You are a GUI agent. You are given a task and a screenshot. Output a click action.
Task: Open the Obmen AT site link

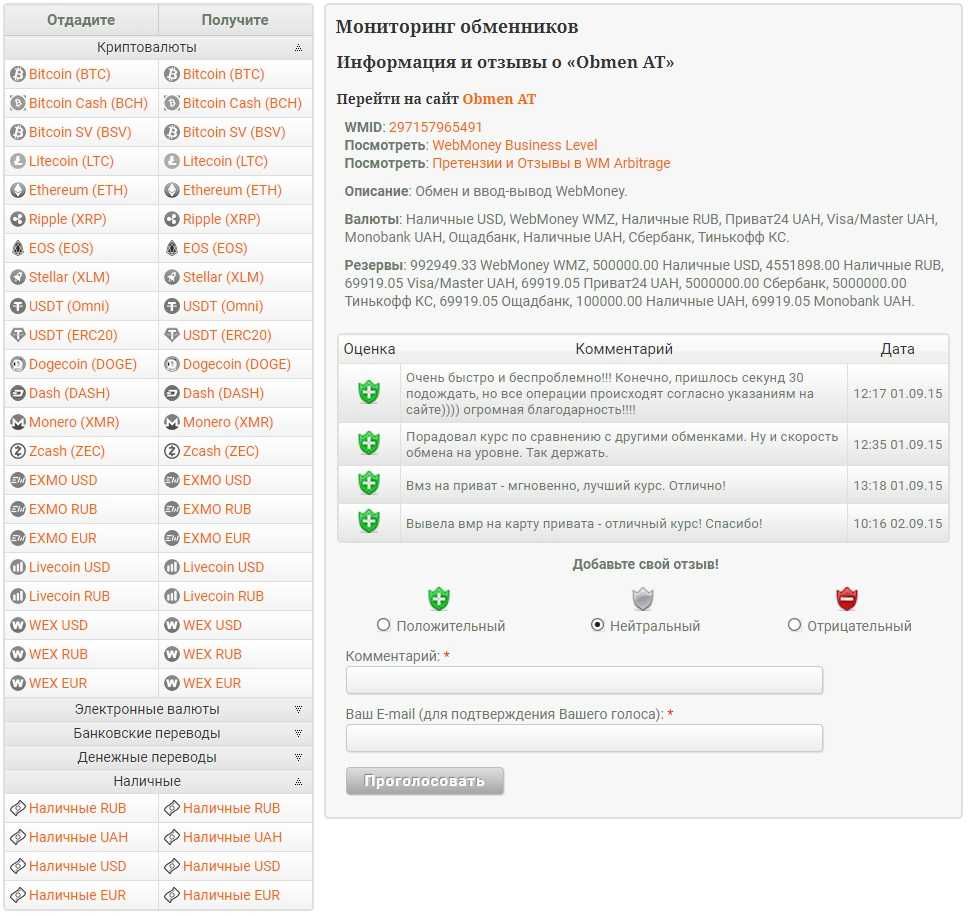pyautogui.click(x=499, y=99)
